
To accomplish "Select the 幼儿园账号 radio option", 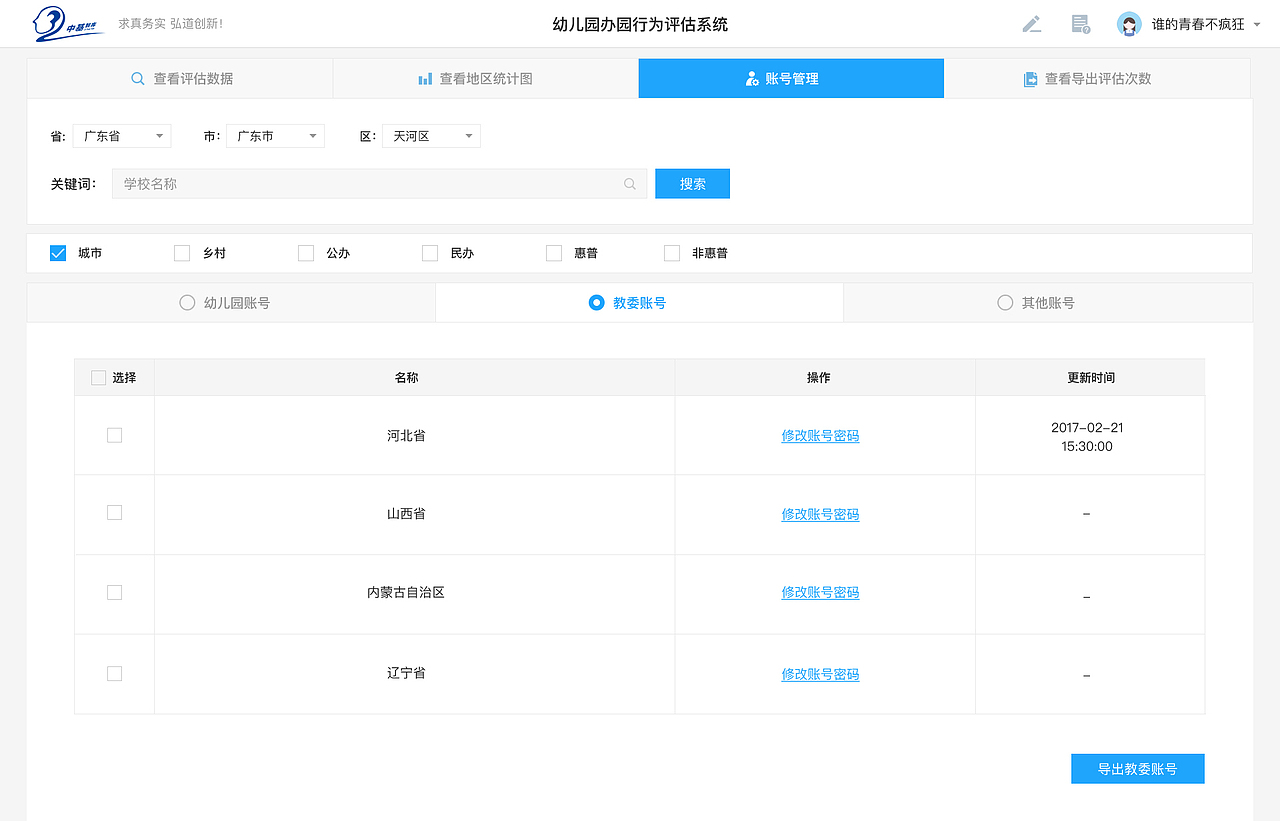I will [185, 302].
